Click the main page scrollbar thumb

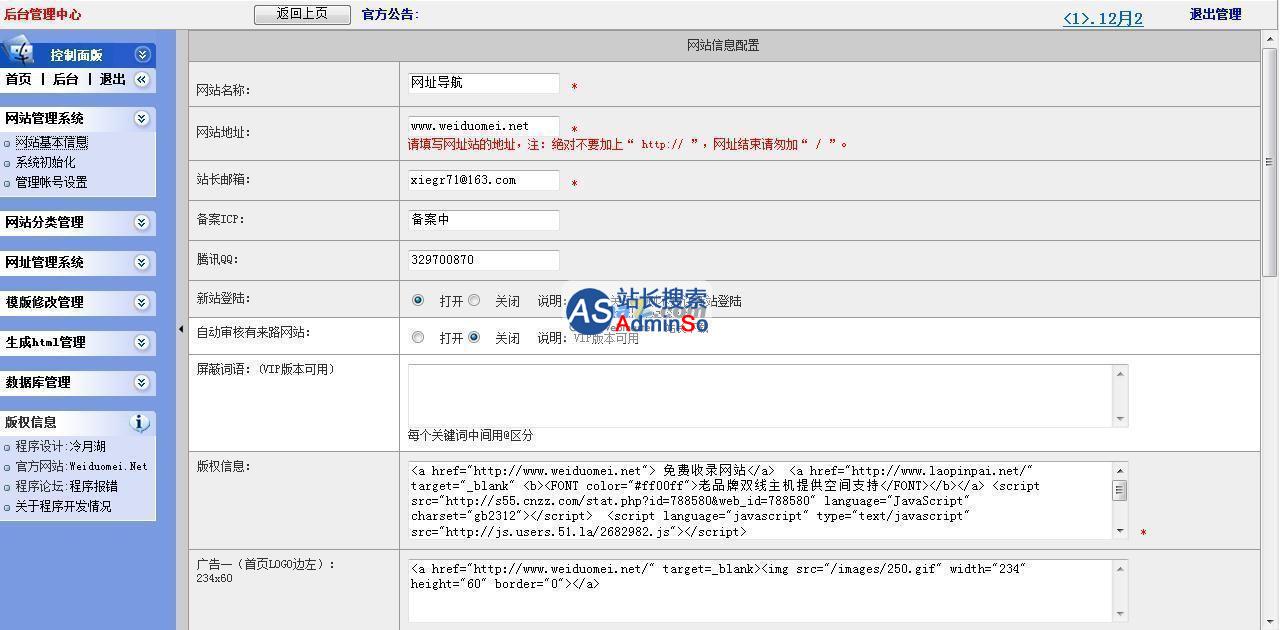(1270, 162)
